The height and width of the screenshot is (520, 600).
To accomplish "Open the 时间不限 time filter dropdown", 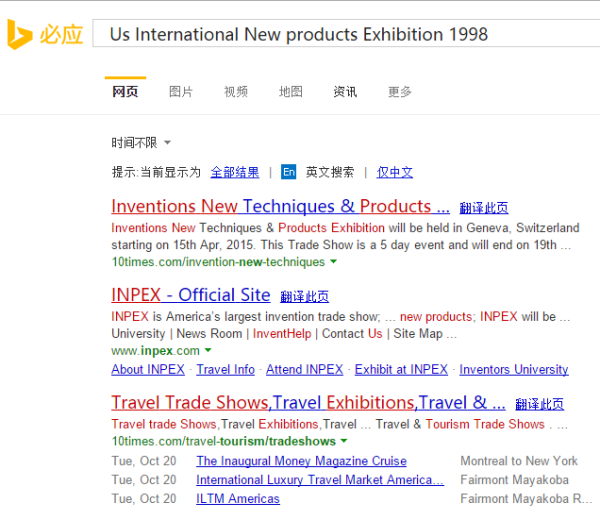I will (141, 143).
